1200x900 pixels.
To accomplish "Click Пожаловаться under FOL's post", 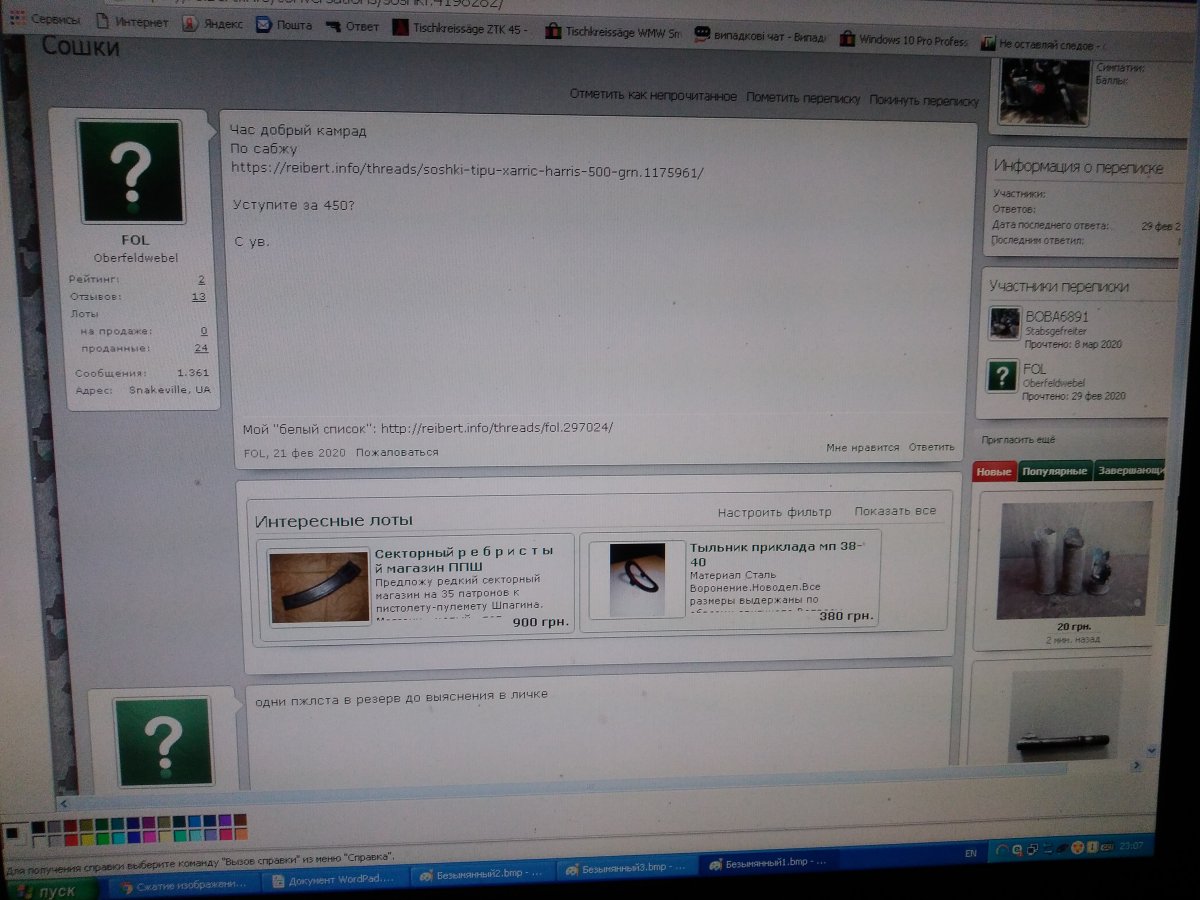I will coord(397,452).
